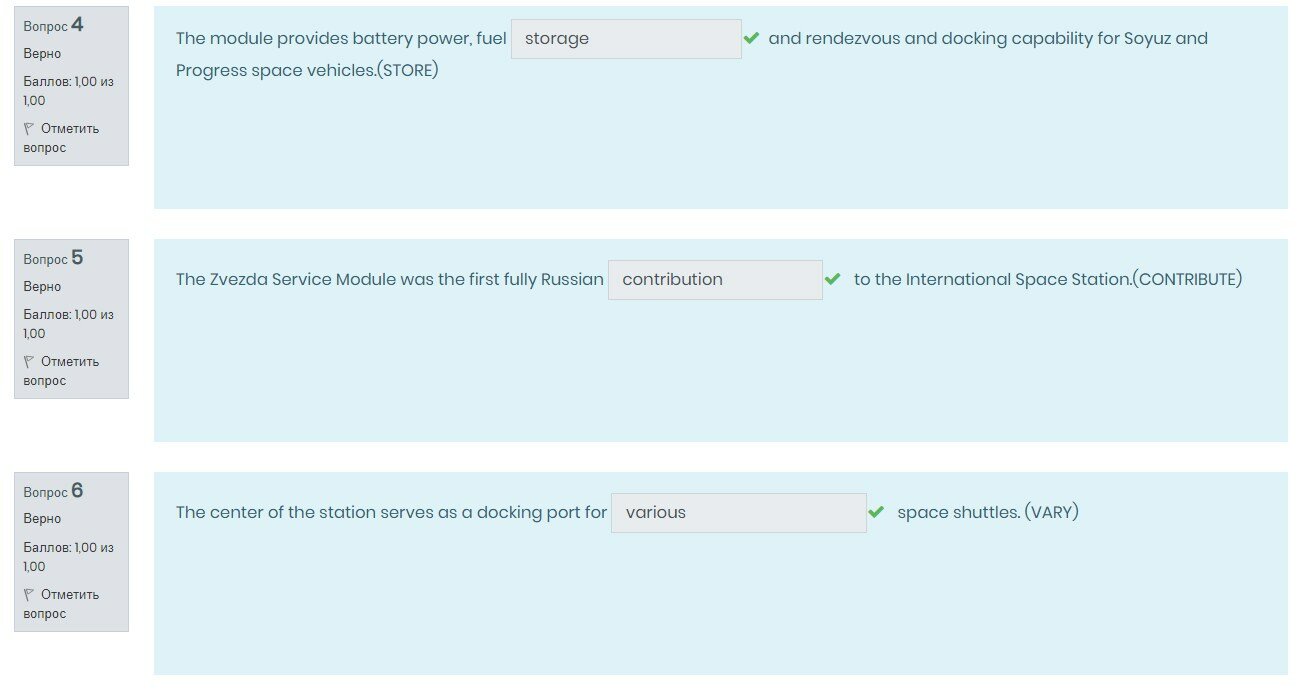Select the 'storage' answer field
The image size is (1298, 690).
point(626,39)
